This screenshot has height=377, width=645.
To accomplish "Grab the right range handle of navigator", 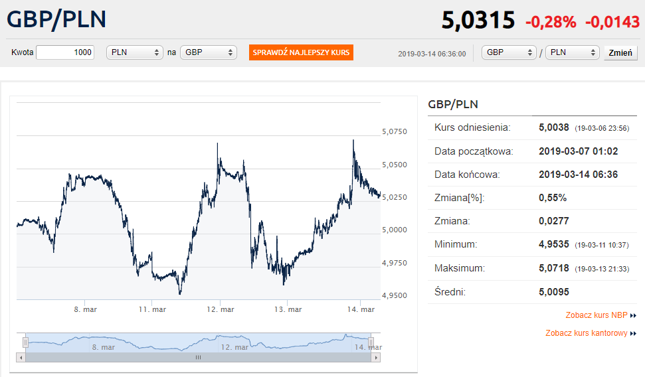I will pos(371,342).
